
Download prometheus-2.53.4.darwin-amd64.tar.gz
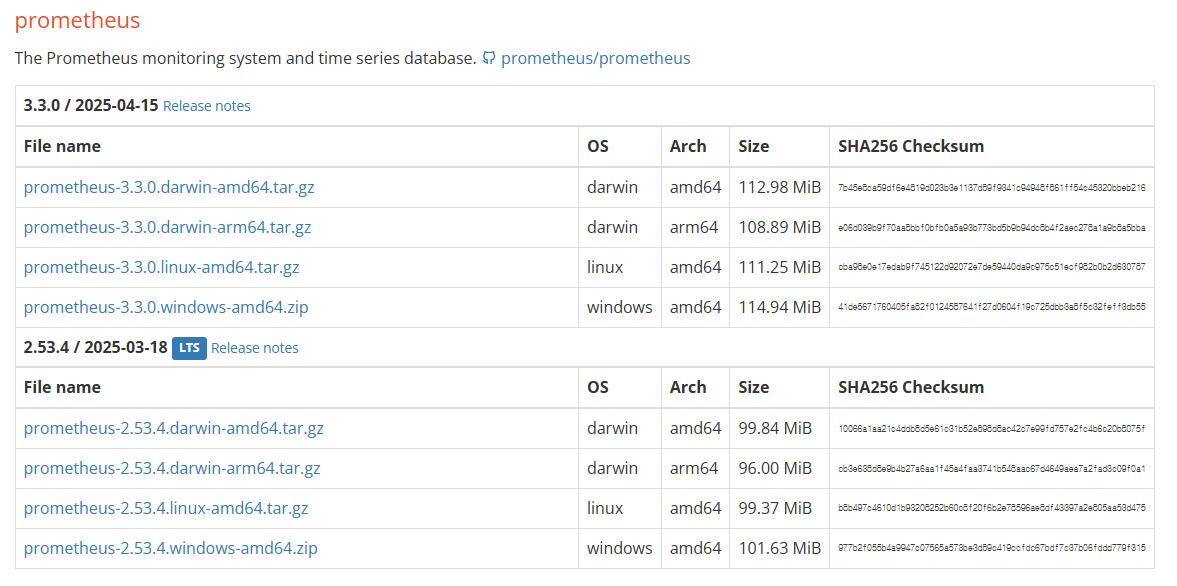tap(173, 428)
